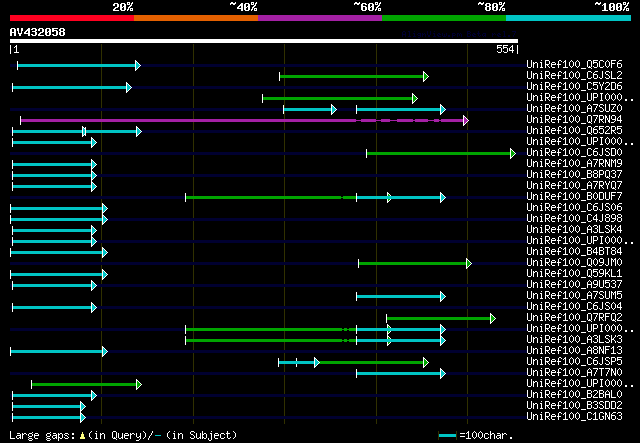Select the UniRef100_C6JSP5 label

tap(574, 361)
